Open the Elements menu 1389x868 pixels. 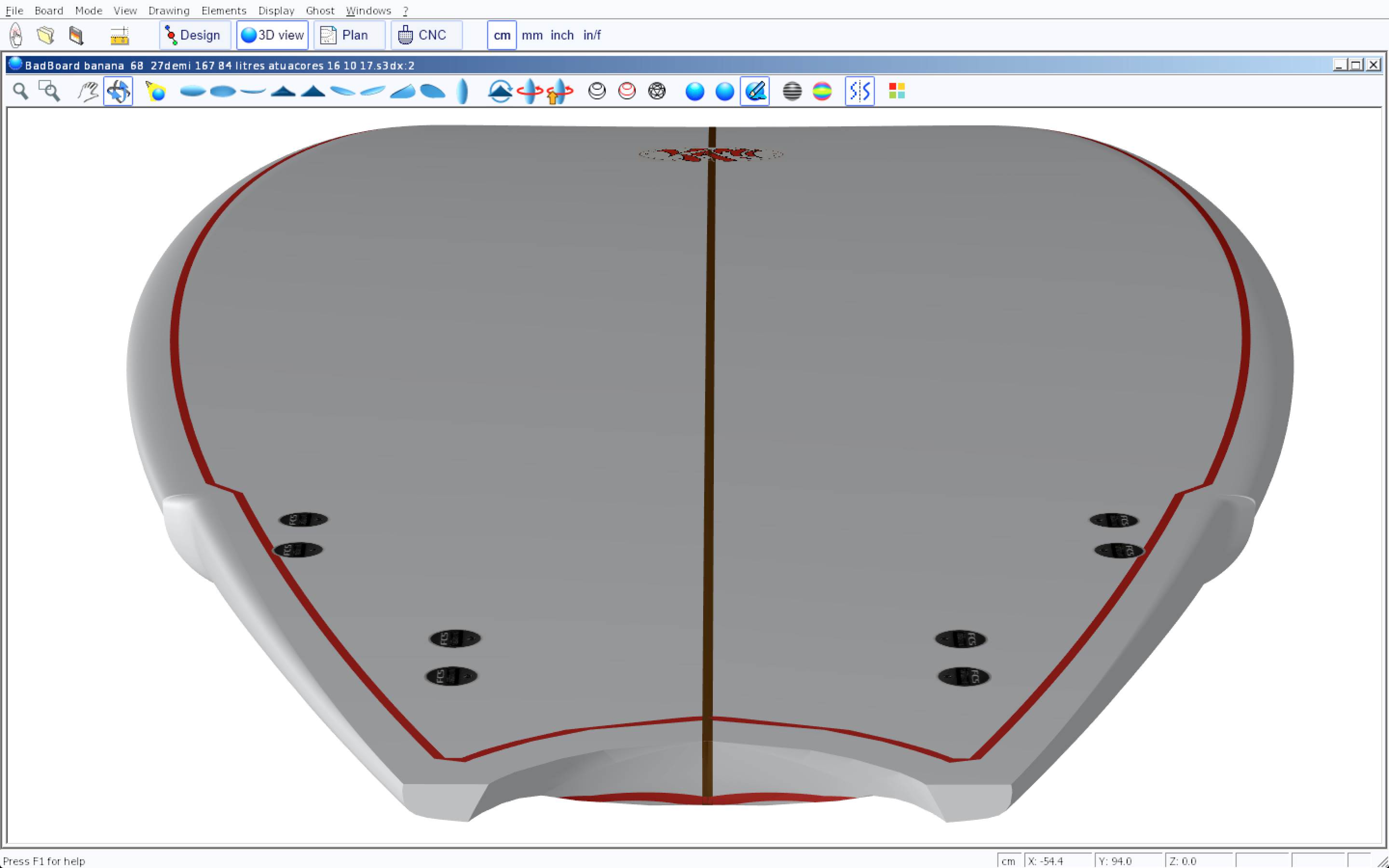coord(223,10)
